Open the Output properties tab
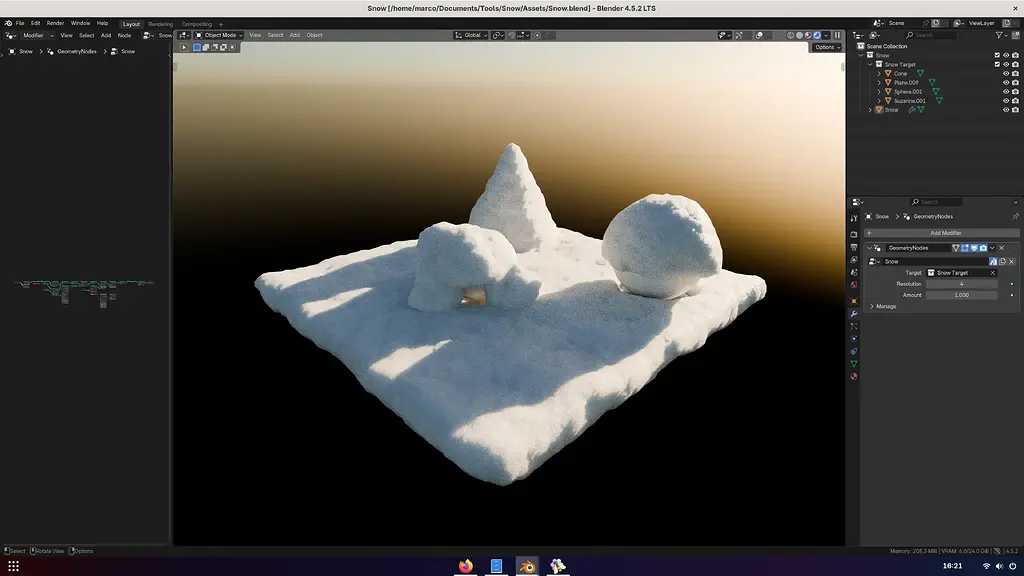 point(854,247)
